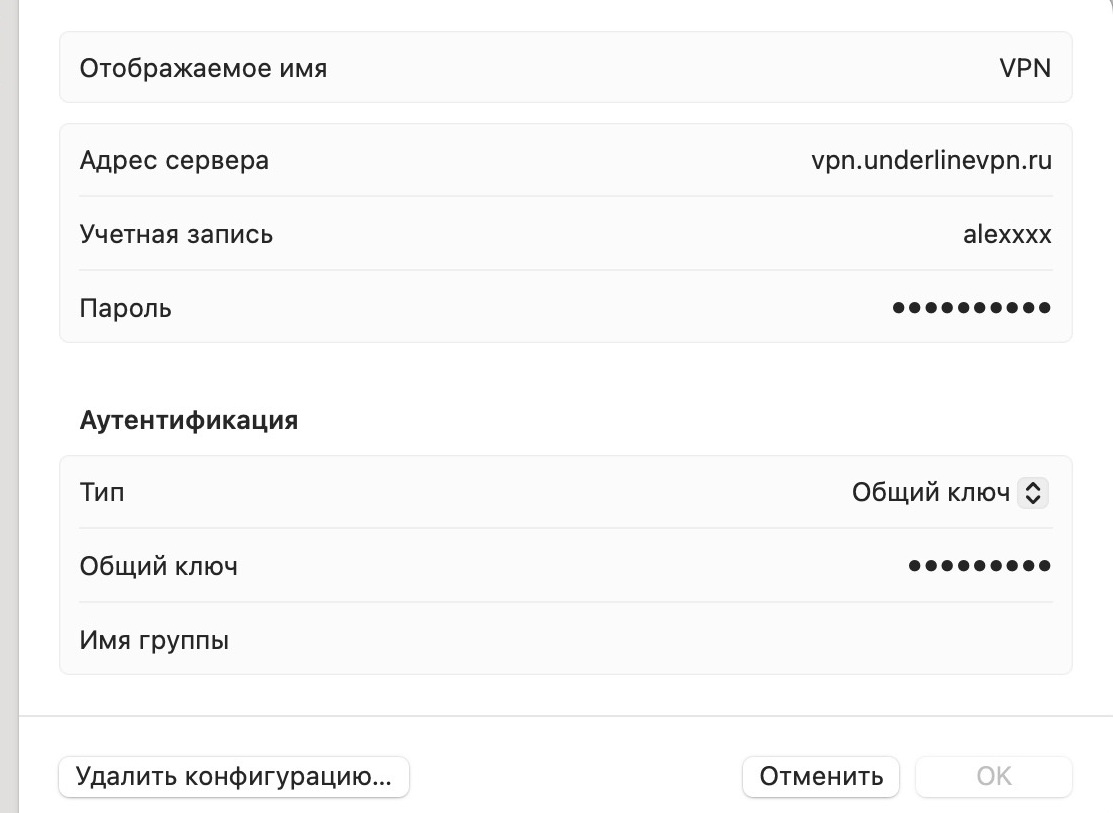
Task: Click the server address "vpn.underlinevpn.ru" field
Action: (x=931, y=160)
